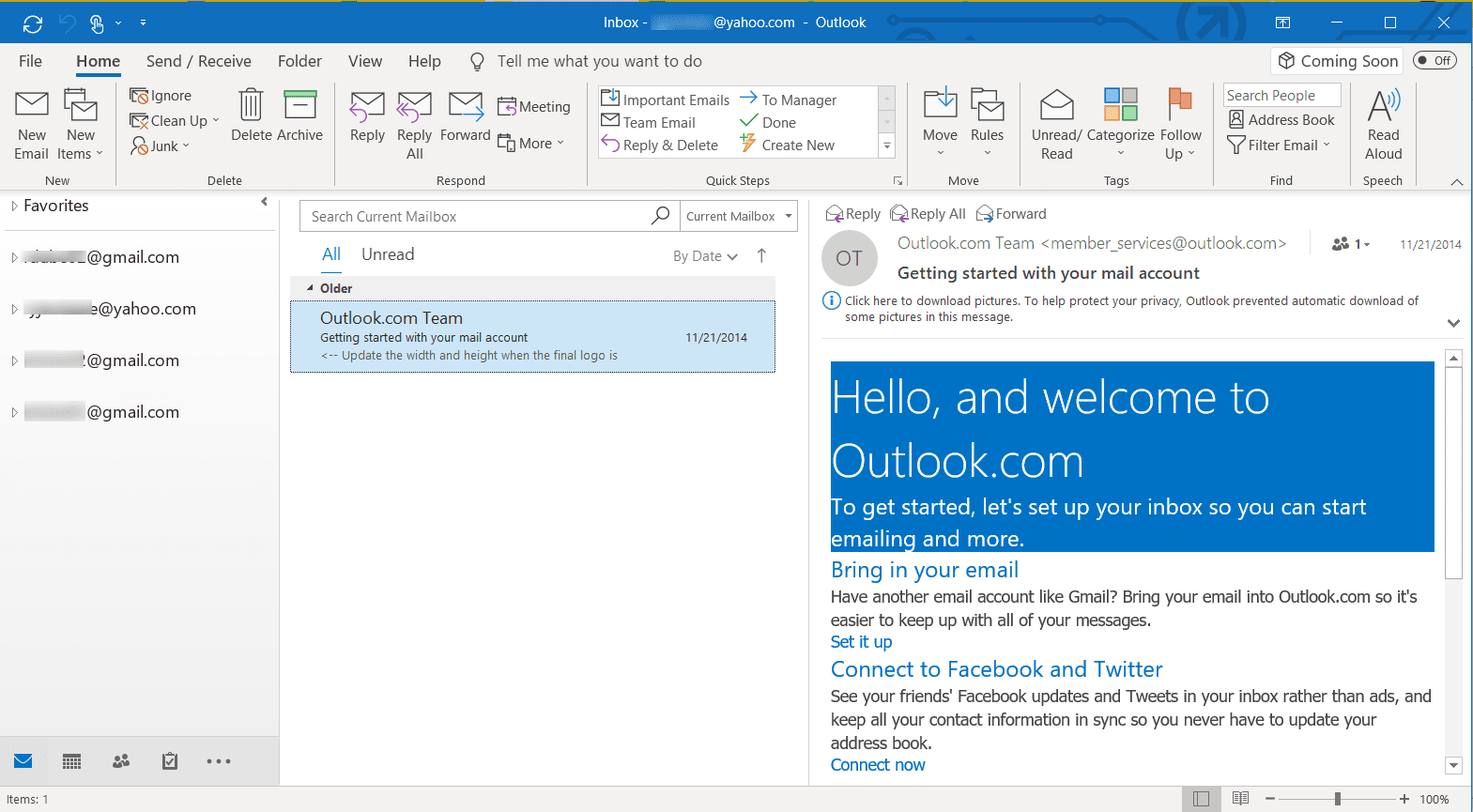The width and height of the screenshot is (1473, 812).
Task: Open the Move to folder button
Action: coord(940,123)
